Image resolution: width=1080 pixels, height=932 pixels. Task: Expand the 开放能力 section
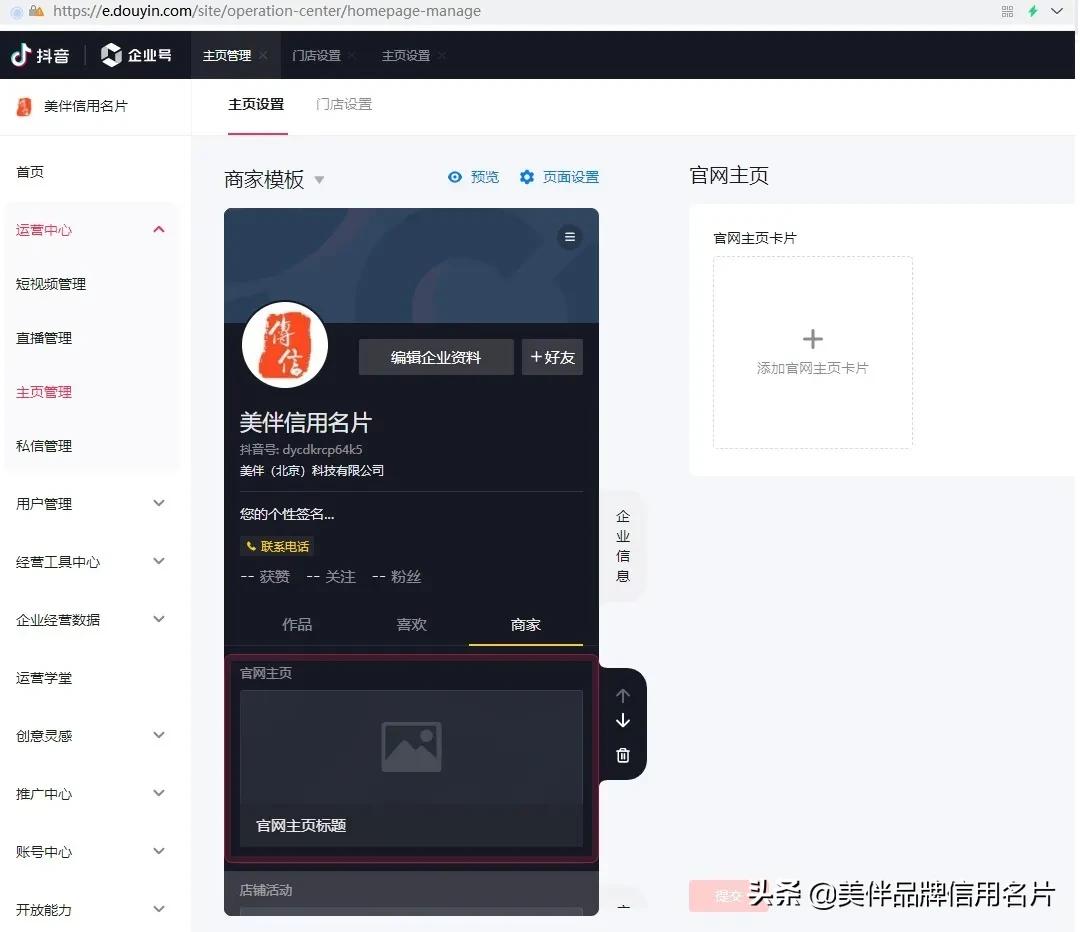tap(159, 909)
